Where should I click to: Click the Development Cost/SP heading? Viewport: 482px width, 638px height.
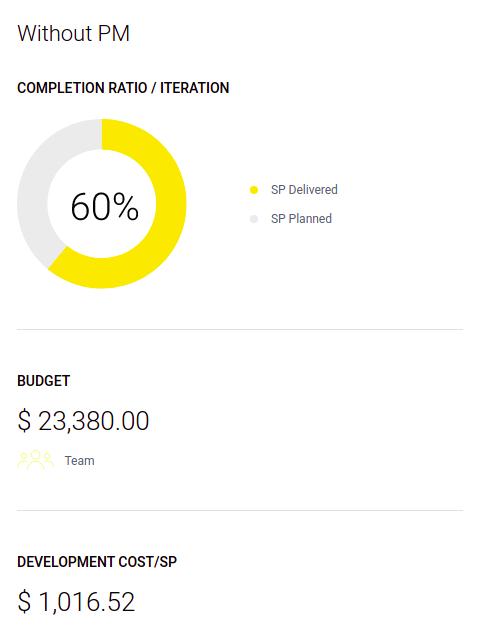click(x=97, y=562)
